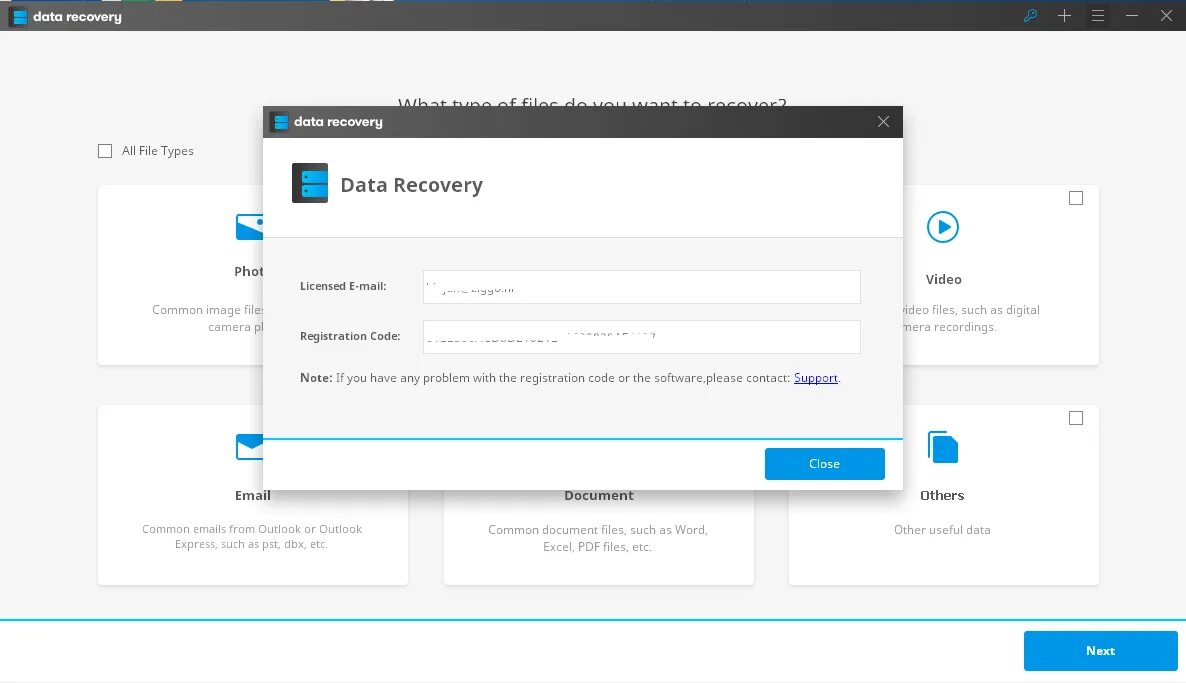Select the Others card title
Image resolution: width=1186 pixels, height=683 pixels.
[x=942, y=496]
